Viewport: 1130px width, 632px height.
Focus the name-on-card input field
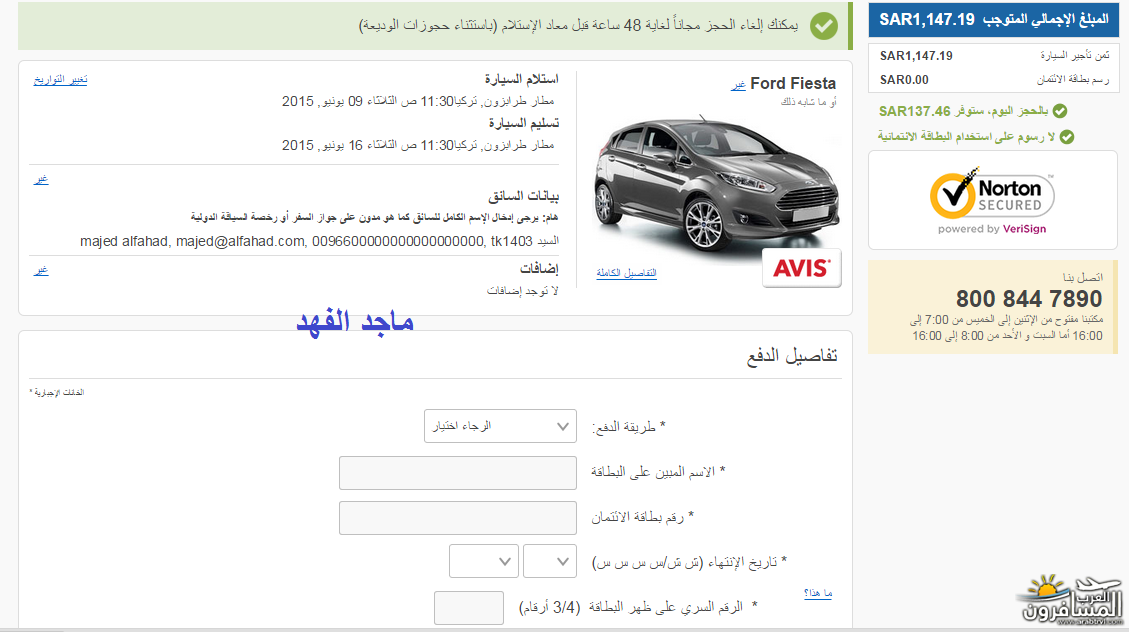tap(458, 473)
